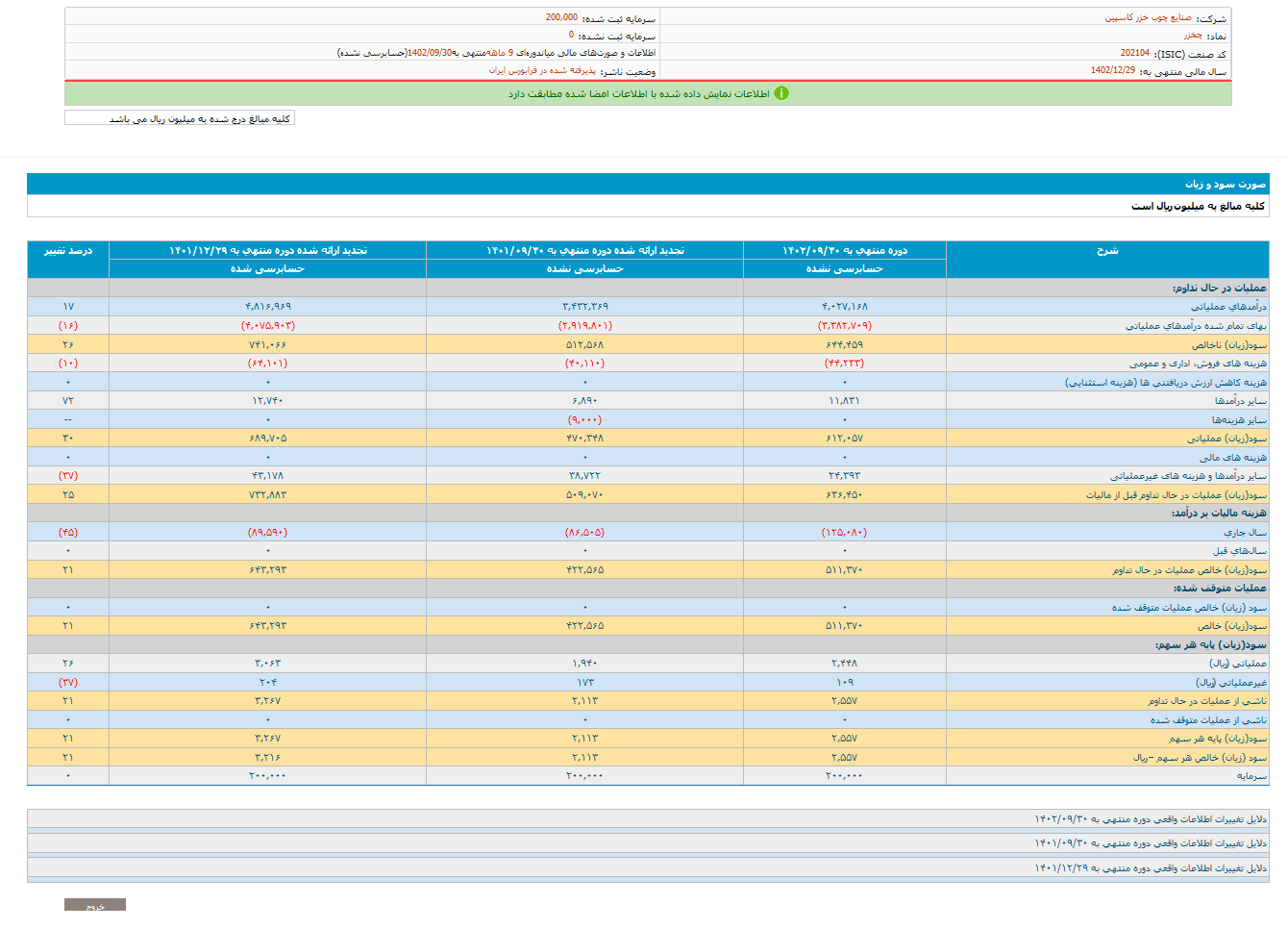Expand reasons for changes for period 1401/12/29
Image resolution: width=1288 pixels, height=929 pixels.
(1150, 868)
